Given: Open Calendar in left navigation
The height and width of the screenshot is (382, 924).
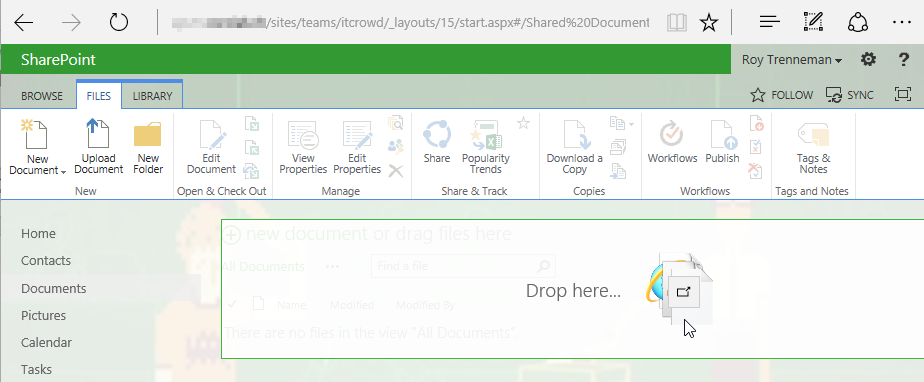Looking at the screenshot, I should pos(47,343).
